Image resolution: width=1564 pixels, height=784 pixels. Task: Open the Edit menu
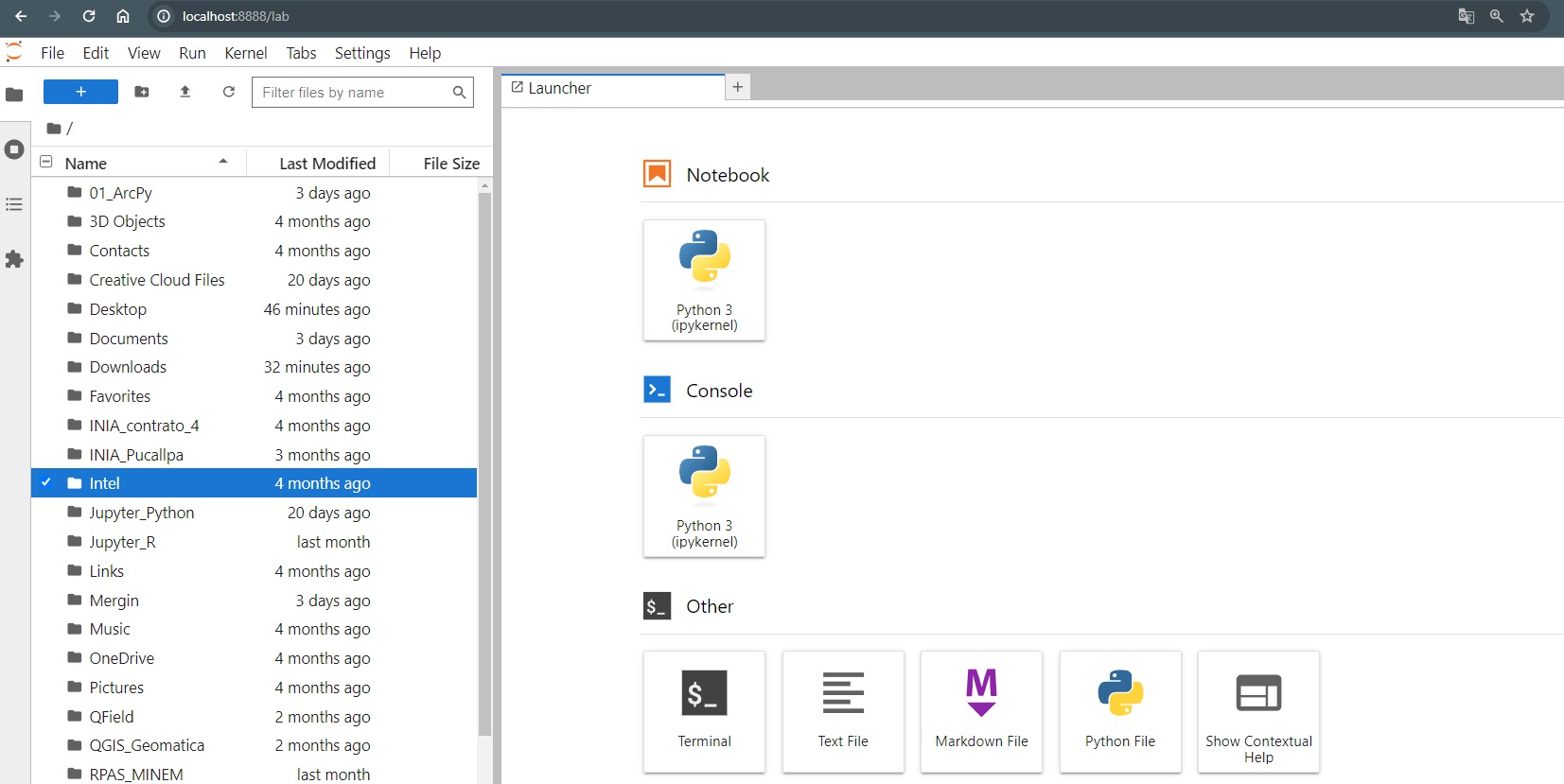[x=96, y=53]
